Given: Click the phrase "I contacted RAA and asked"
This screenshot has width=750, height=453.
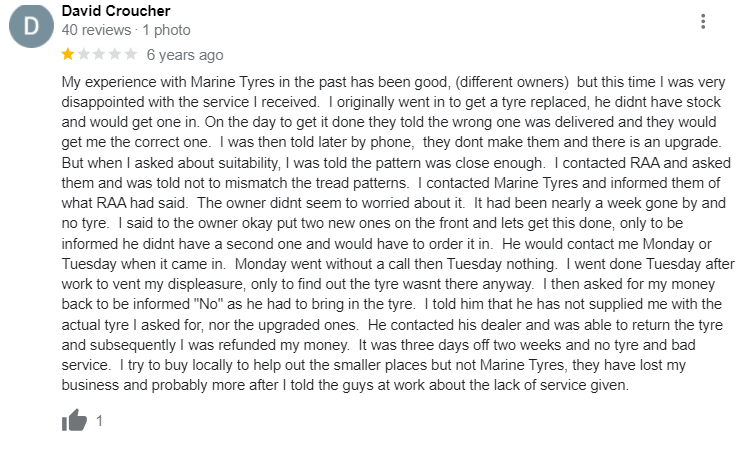Looking at the screenshot, I should 642,163.
